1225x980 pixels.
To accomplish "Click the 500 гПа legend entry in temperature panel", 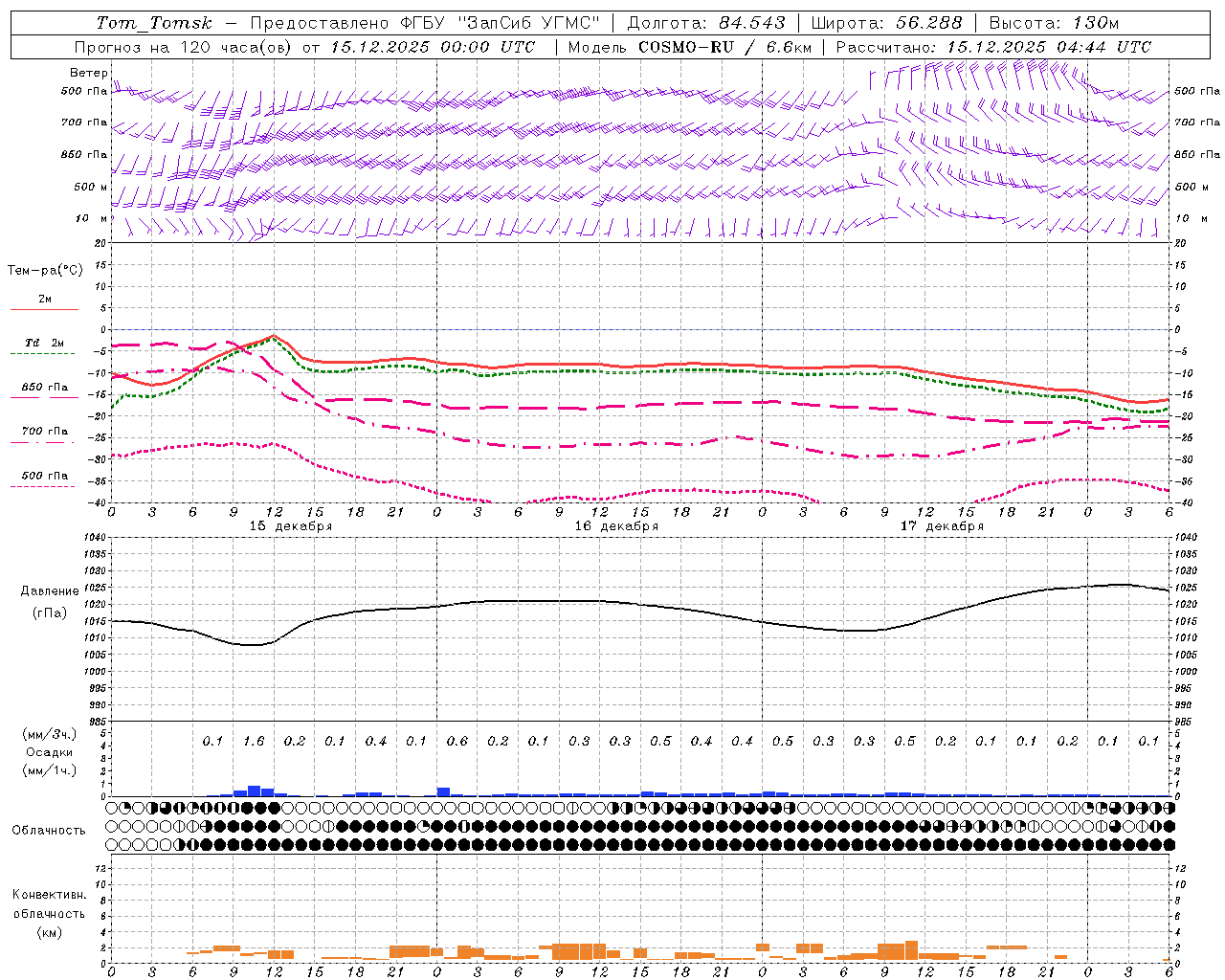I will coord(45,475).
